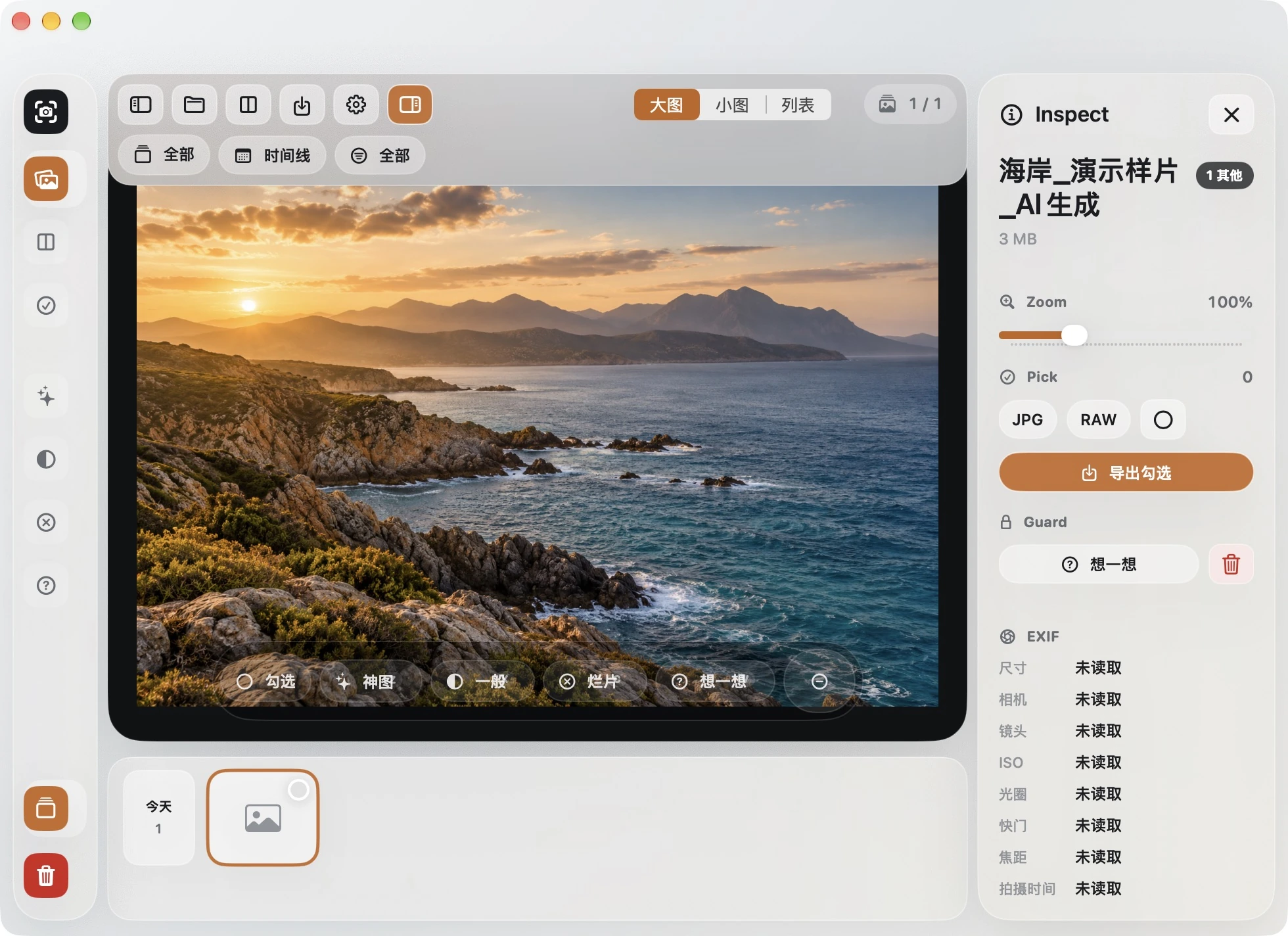Click the ISO 未读取 value
This screenshot has width=1288, height=936.
coord(1098,762)
